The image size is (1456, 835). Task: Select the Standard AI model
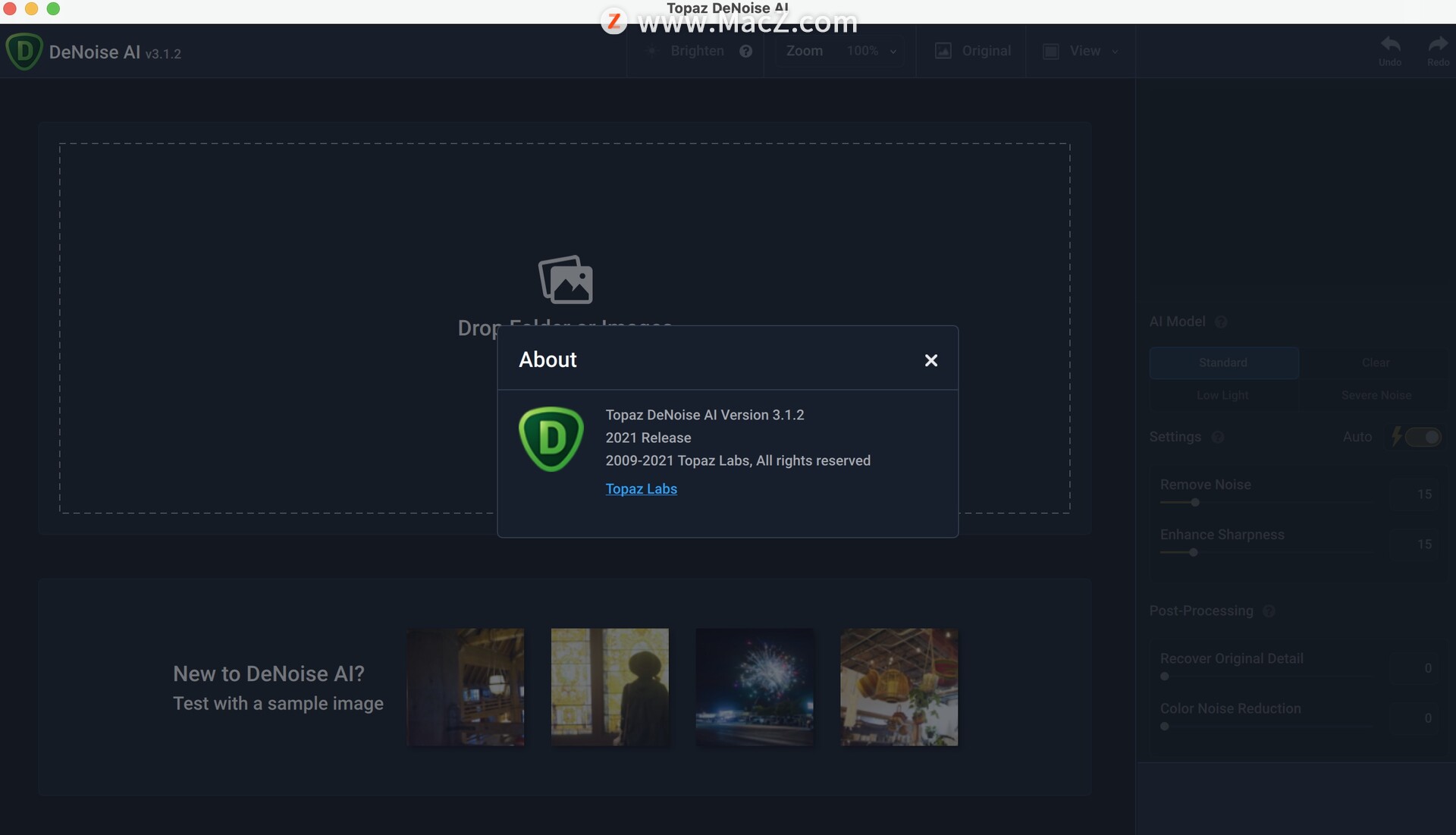1223,363
